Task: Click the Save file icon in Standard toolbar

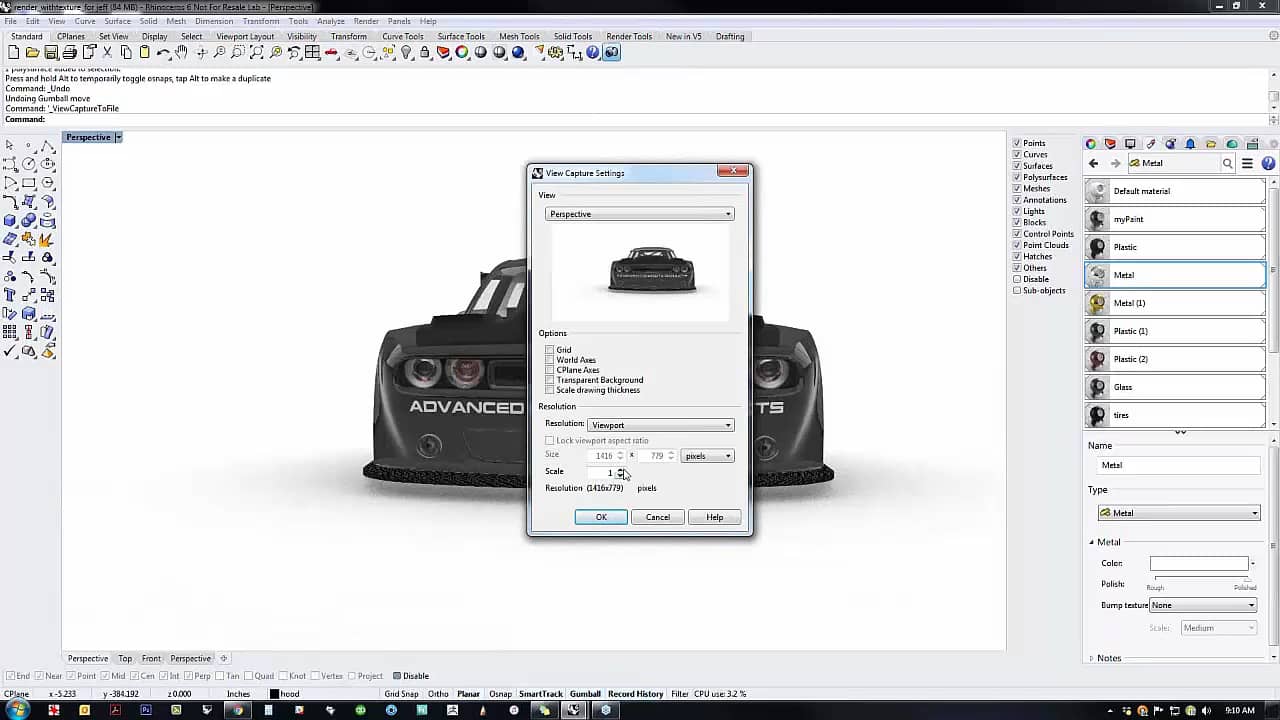Action: [x=51, y=53]
